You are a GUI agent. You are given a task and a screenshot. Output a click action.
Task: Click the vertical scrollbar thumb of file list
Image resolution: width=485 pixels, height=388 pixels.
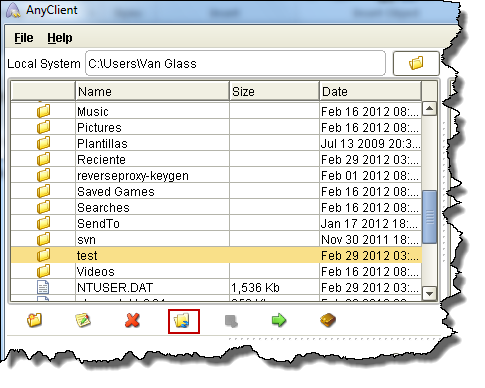coord(429,217)
